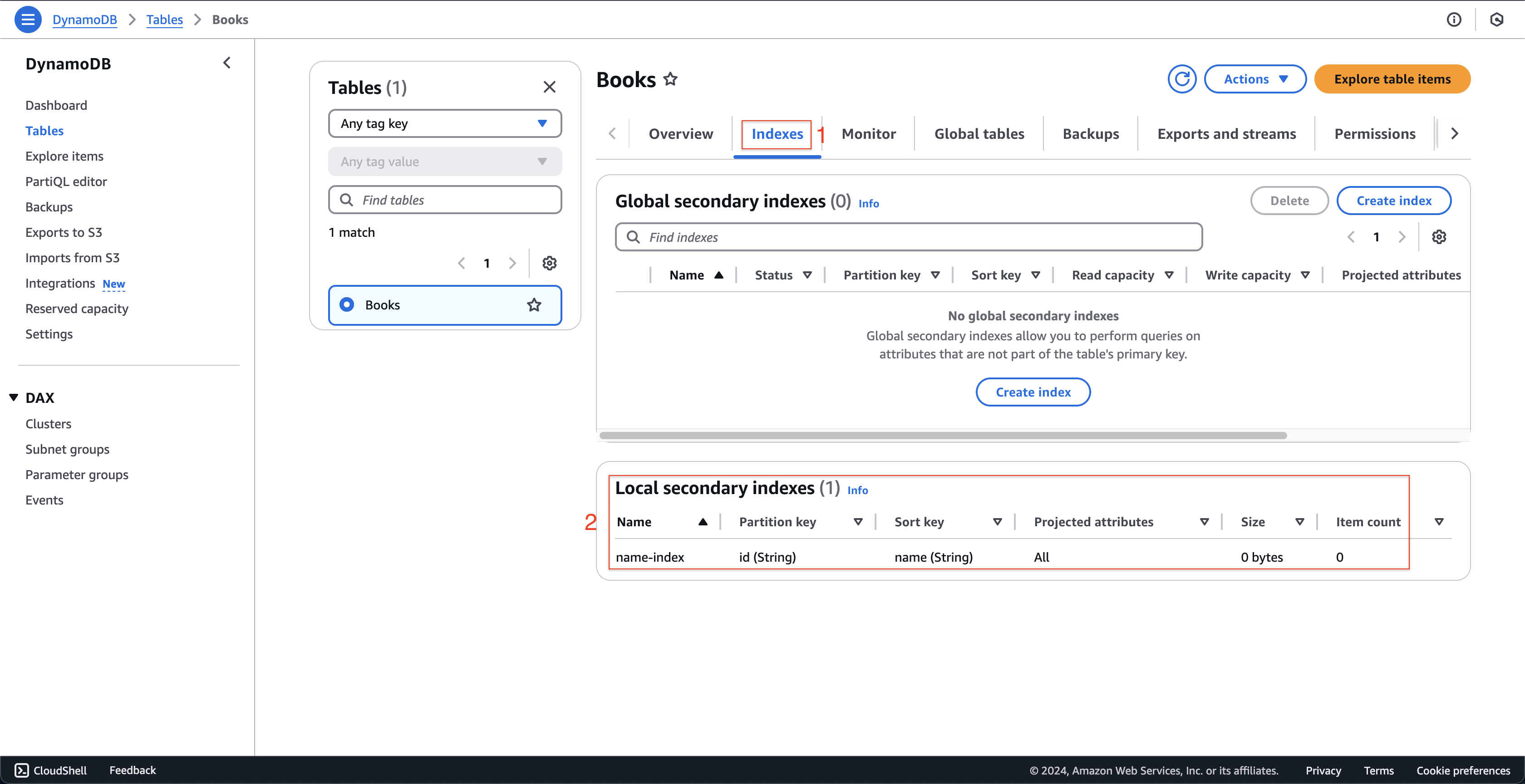Go to next page of global indexes
1525x784 pixels.
(1402, 237)
